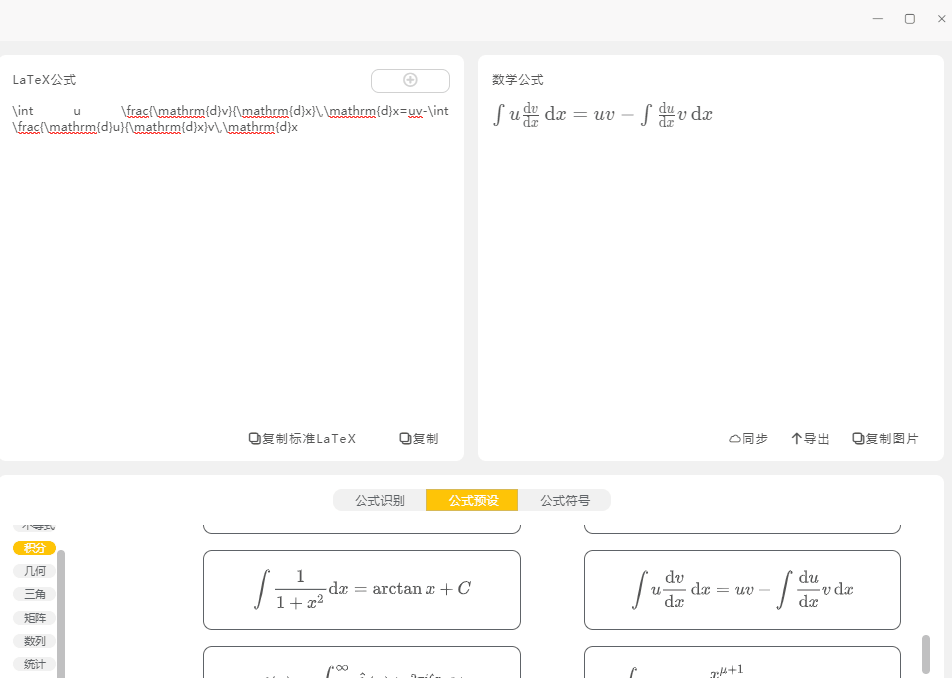The image size is (952, 678).
Task: Click the cloud icon beside 同步
Action: click(x=735, y=439)
